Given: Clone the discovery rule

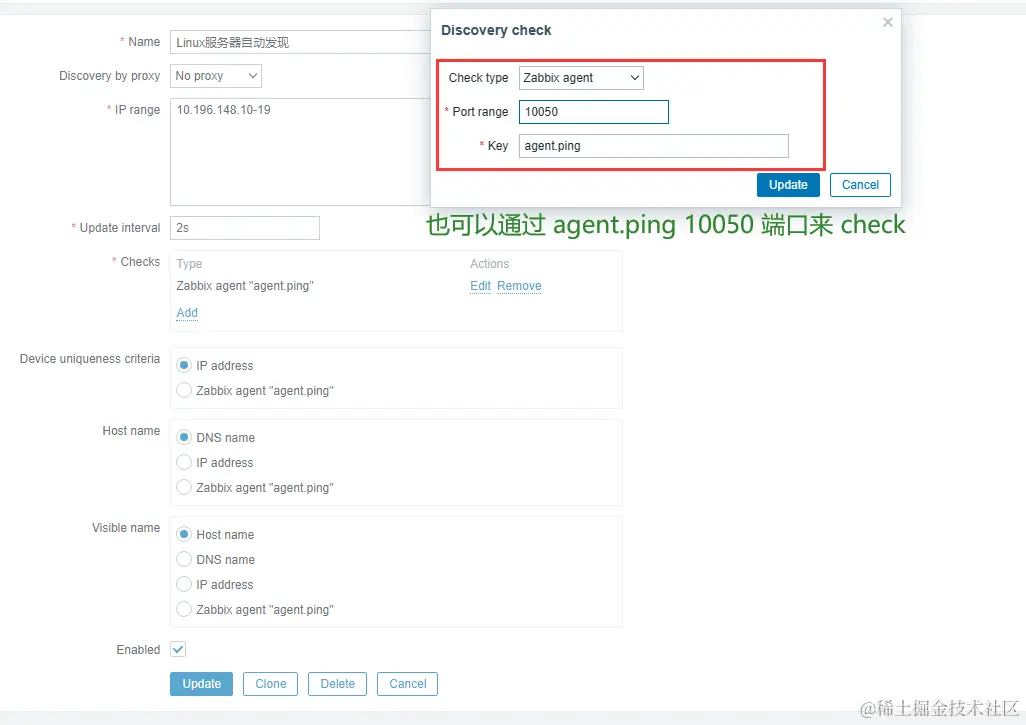Looking at the screenshot, I should (x=270, y=684).
